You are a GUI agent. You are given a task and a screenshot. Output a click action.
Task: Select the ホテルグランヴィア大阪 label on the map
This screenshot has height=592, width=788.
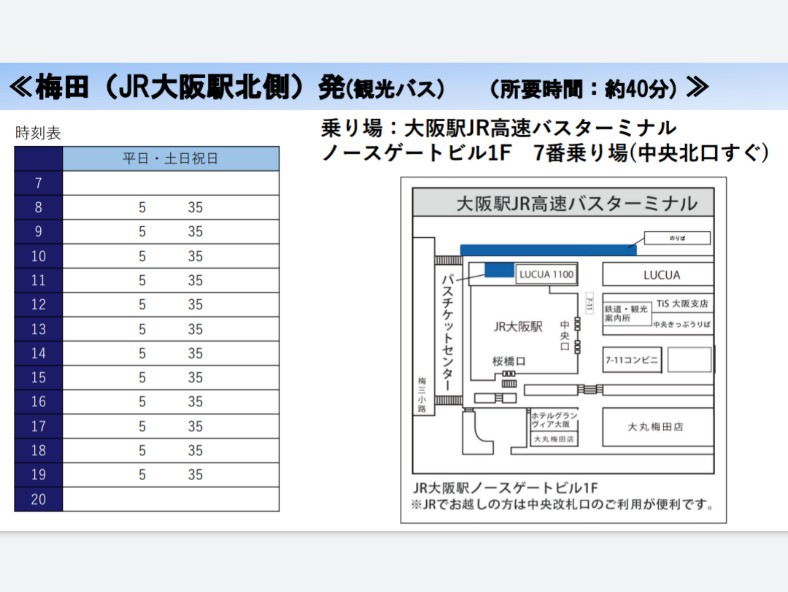pyautogui.click(x=554, y=420)
